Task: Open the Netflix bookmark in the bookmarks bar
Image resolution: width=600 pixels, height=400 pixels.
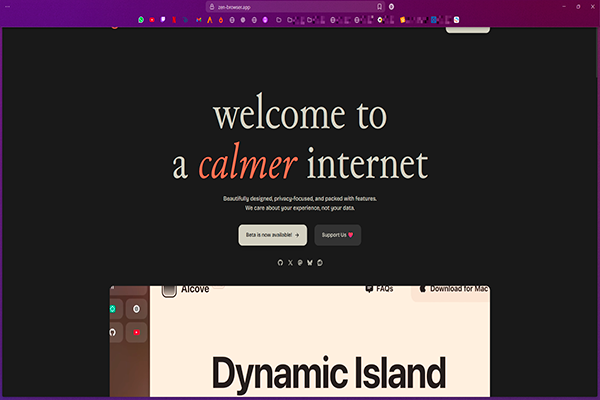Action: (174, 20)
